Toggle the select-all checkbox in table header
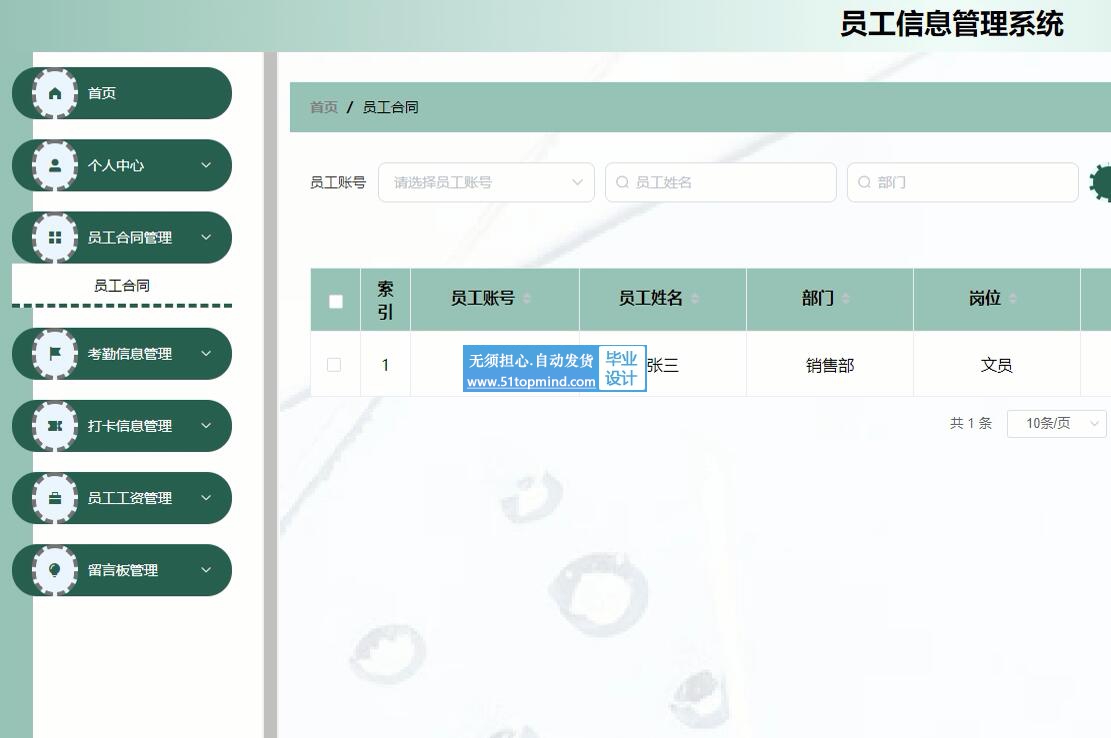Viewport: 1111px width, 738px height. click(336, 301)
